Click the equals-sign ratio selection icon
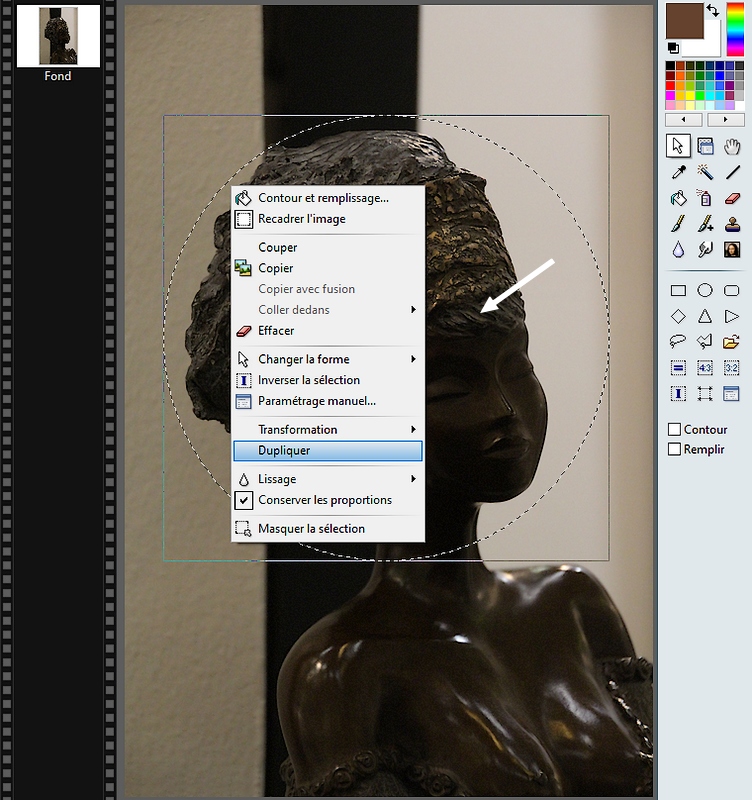 pos(678,367)
